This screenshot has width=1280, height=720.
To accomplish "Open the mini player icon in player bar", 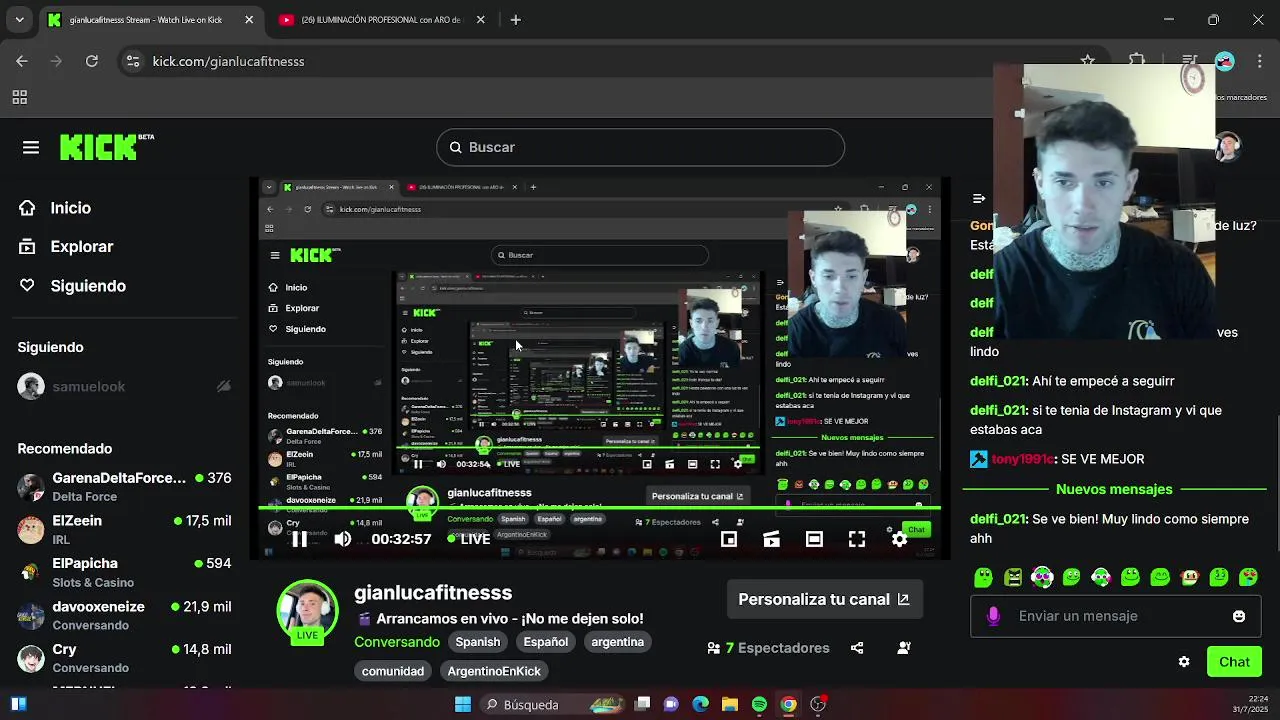I will click(729, 539).
